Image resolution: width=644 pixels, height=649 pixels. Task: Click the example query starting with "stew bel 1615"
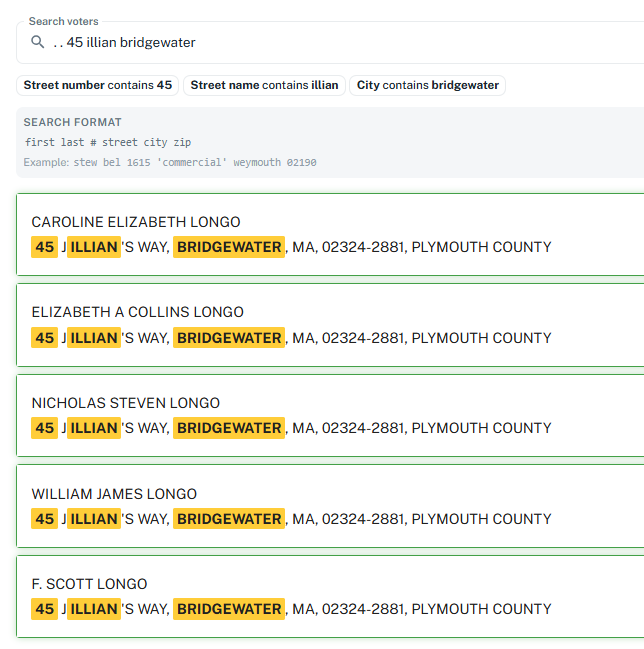194,162
